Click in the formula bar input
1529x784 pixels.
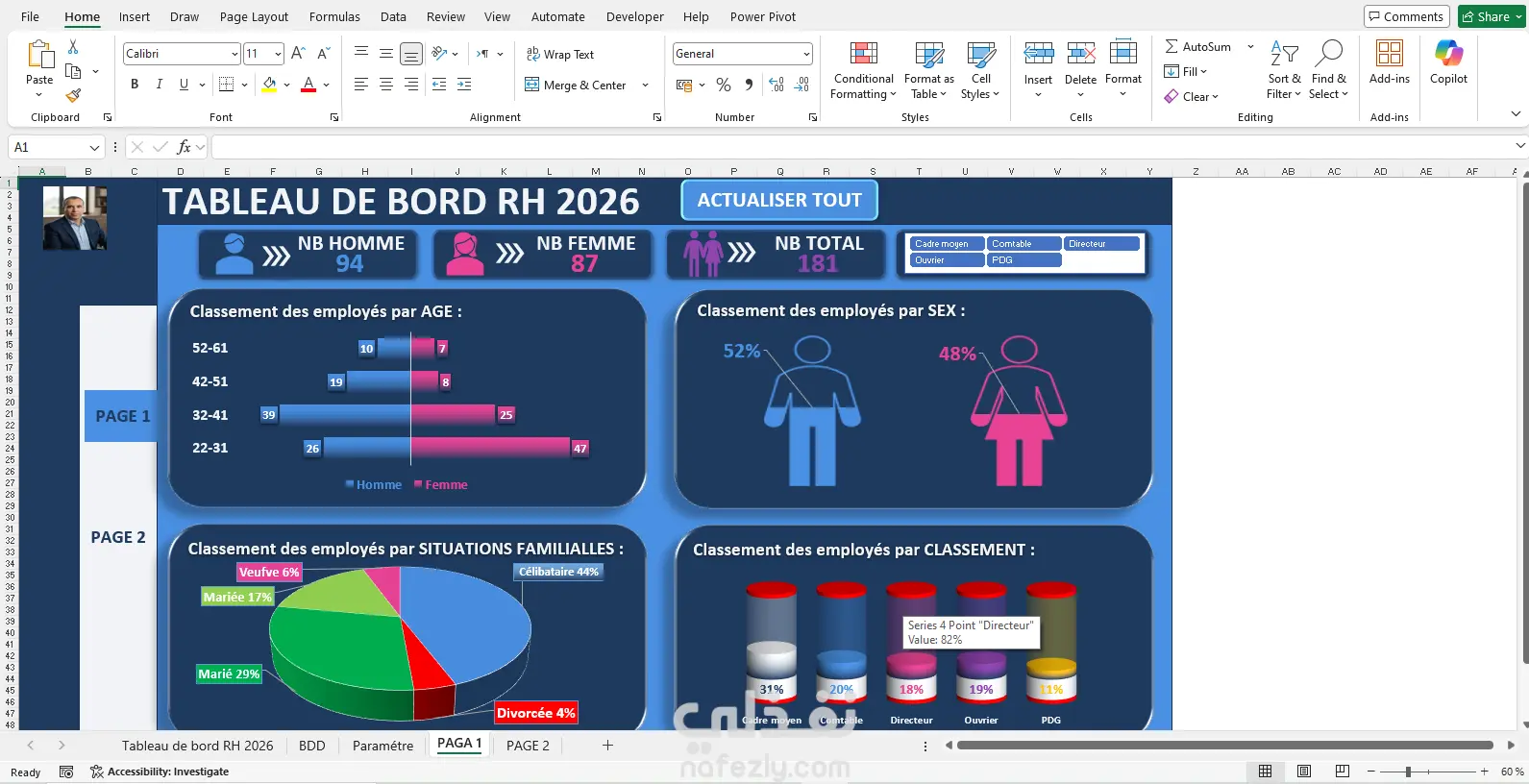click(862, 147)
